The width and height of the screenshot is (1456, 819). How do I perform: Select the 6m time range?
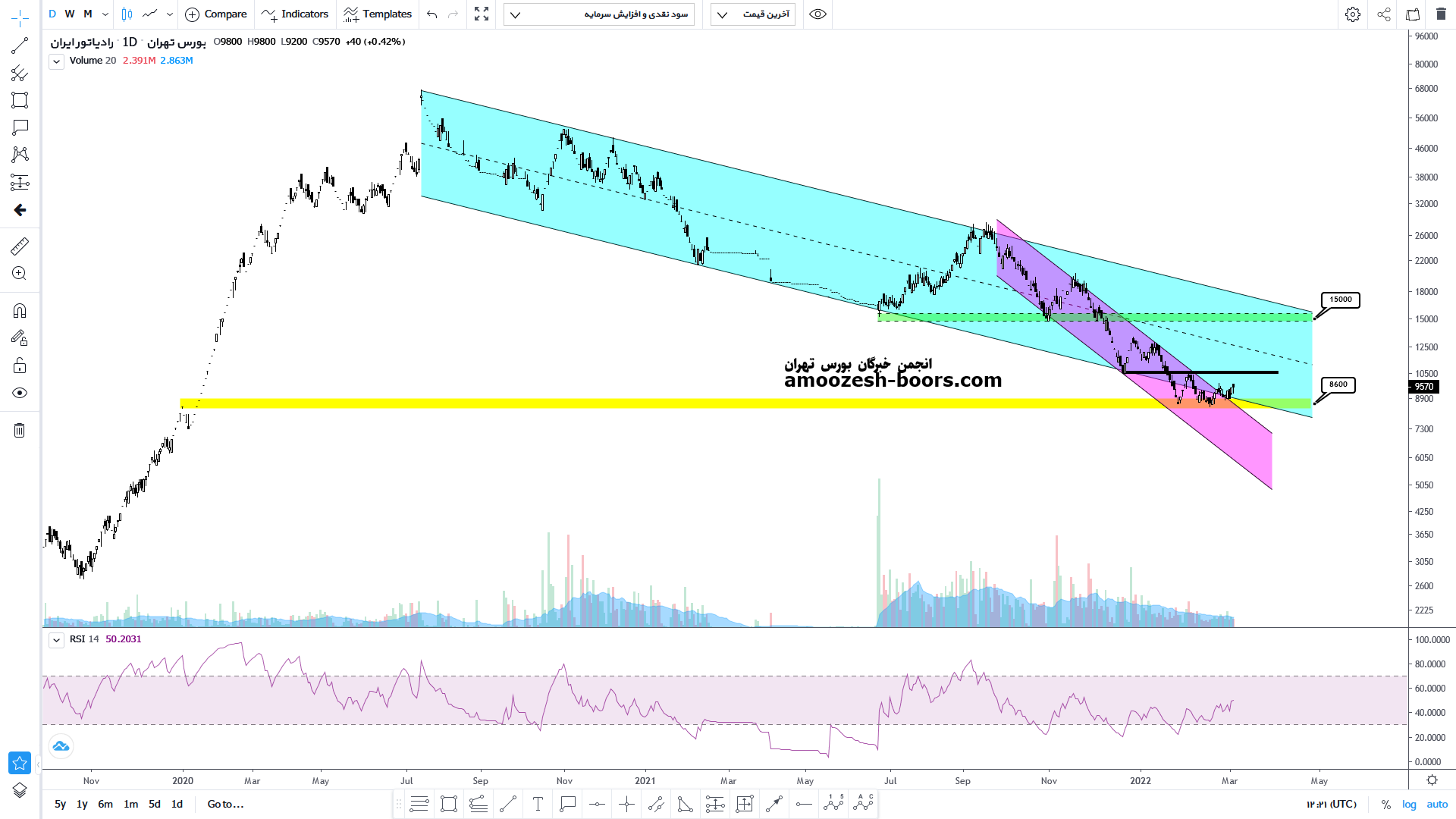(105, 804)
